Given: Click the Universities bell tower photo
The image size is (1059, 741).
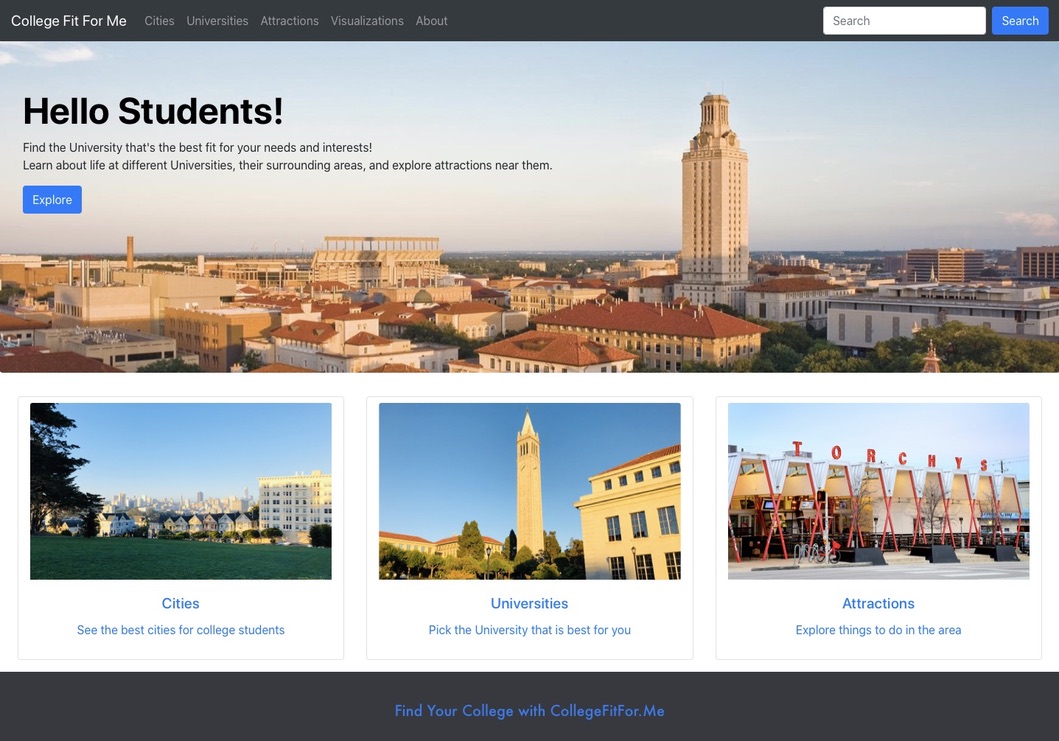Looking at the screenshot, I should click(529, 491).
